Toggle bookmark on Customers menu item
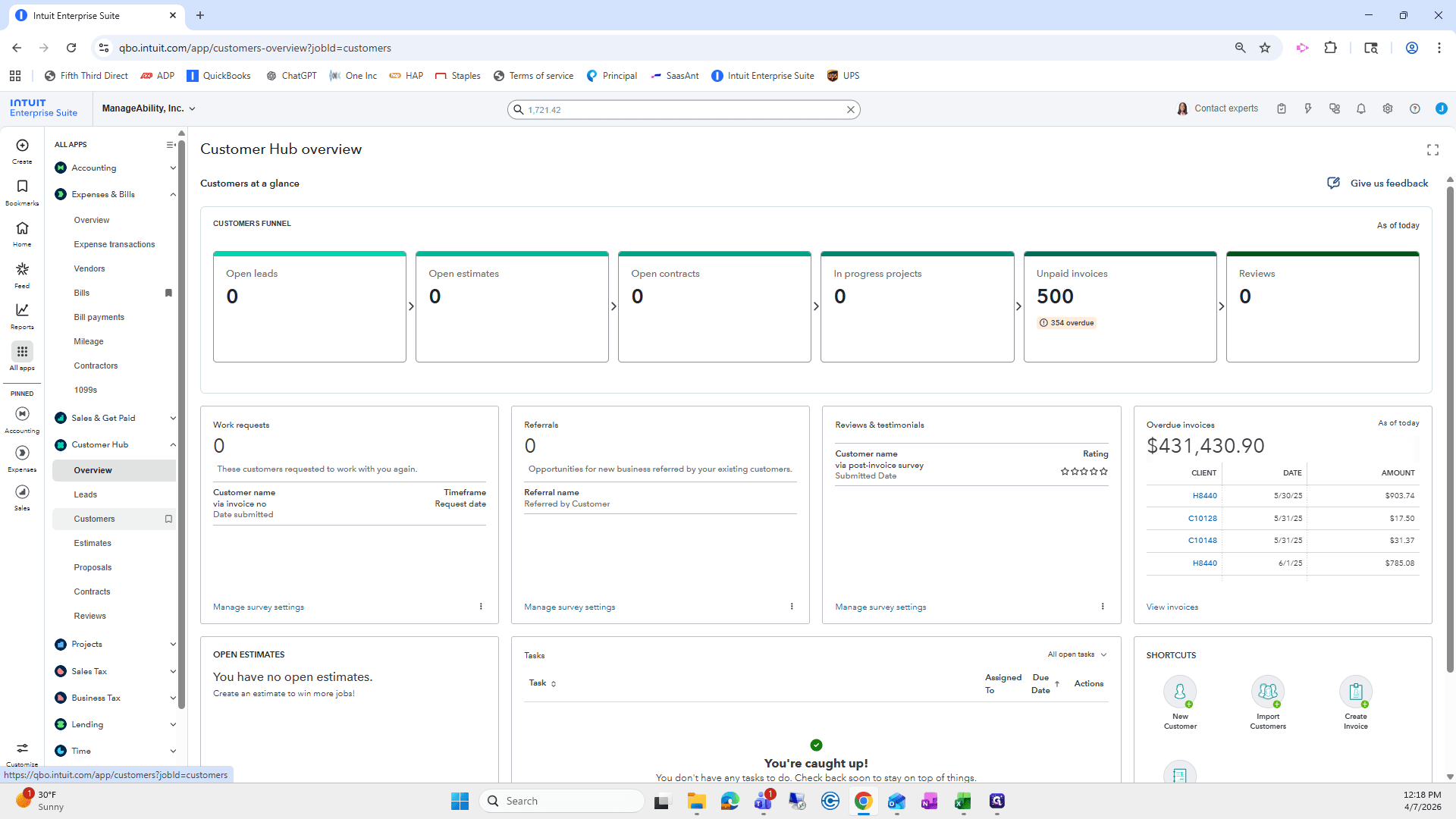The width and height of the screenshot is (1456, 819). click(168, 519)
